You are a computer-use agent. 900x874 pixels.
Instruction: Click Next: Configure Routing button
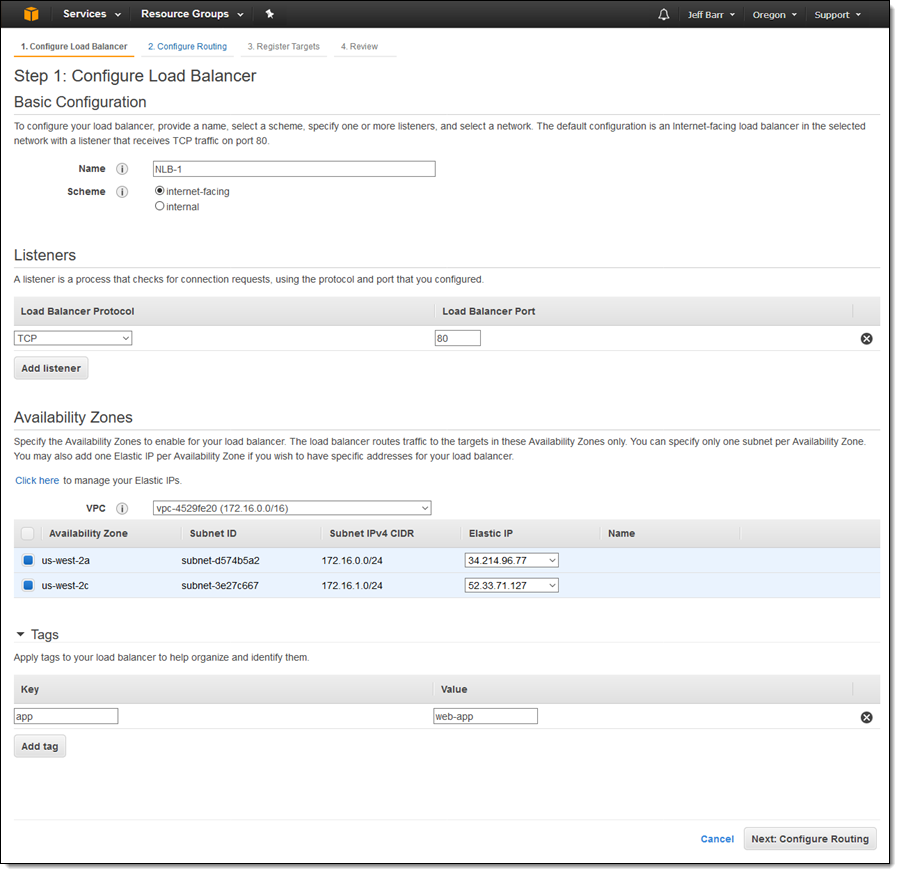810,839
